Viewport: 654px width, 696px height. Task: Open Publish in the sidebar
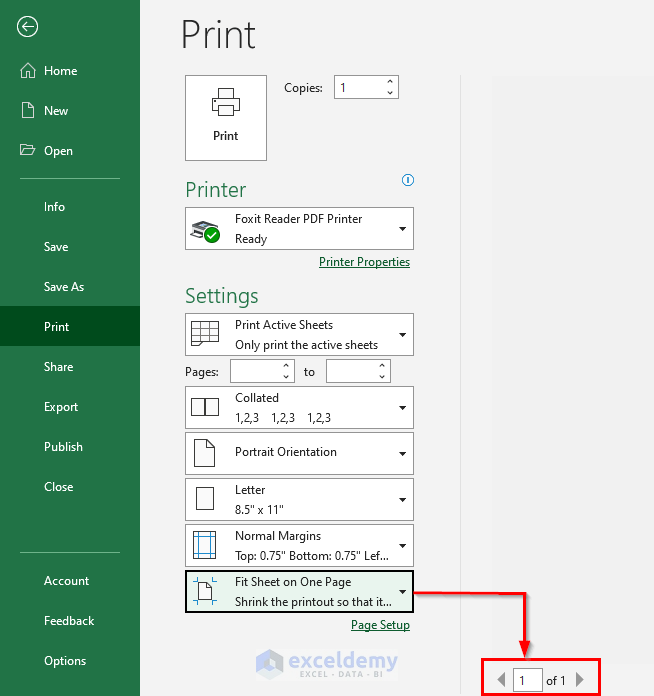(x=70, y=447)
